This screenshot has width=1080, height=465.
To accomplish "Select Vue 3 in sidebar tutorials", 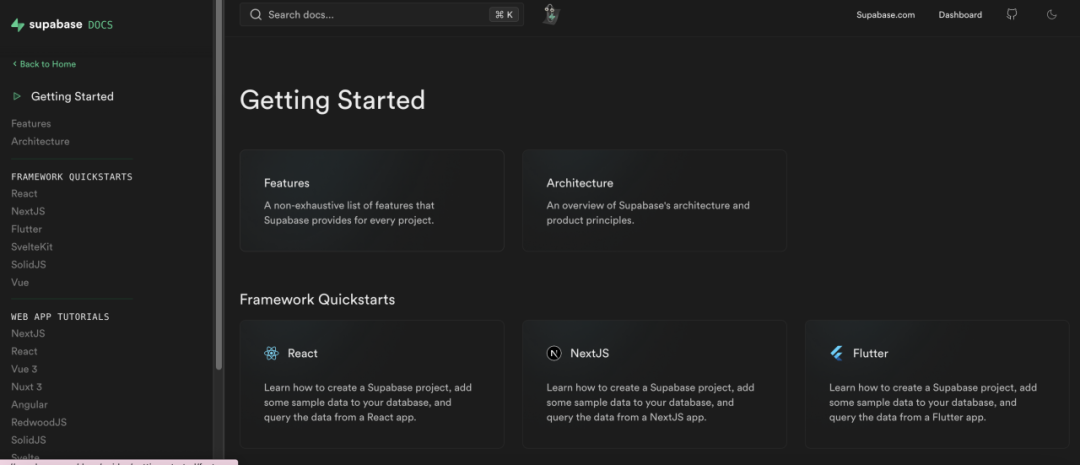I will 24,369.
